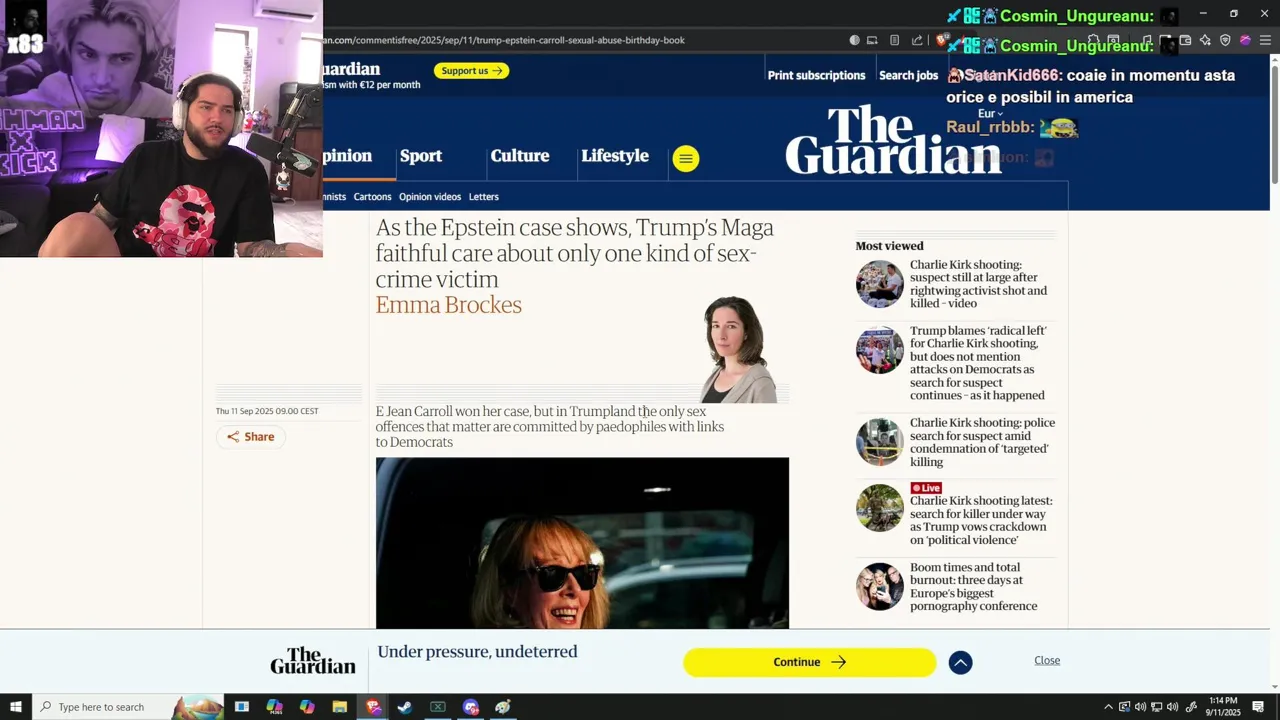Open the Brave share page icon

[917, 40]
